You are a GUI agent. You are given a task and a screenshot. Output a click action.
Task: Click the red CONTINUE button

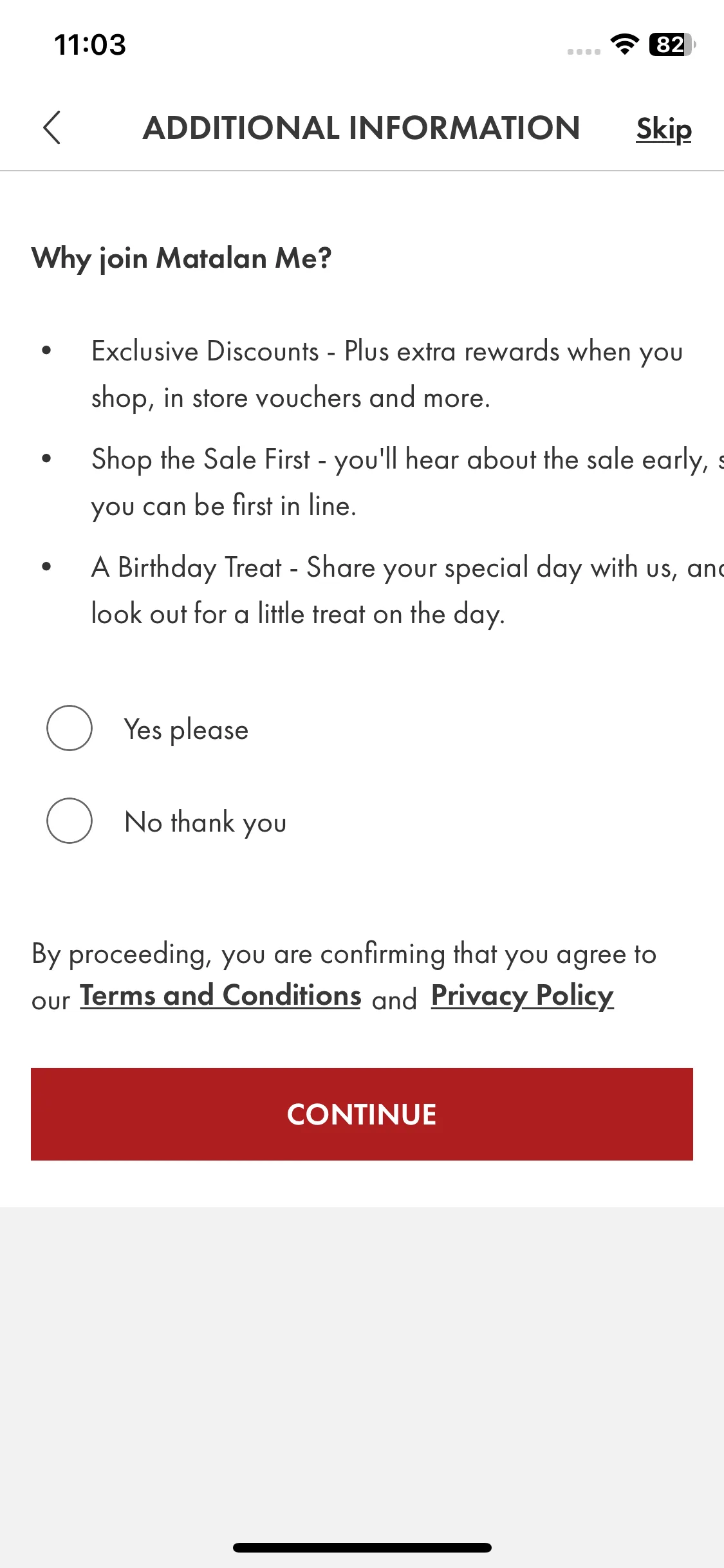362,1114
